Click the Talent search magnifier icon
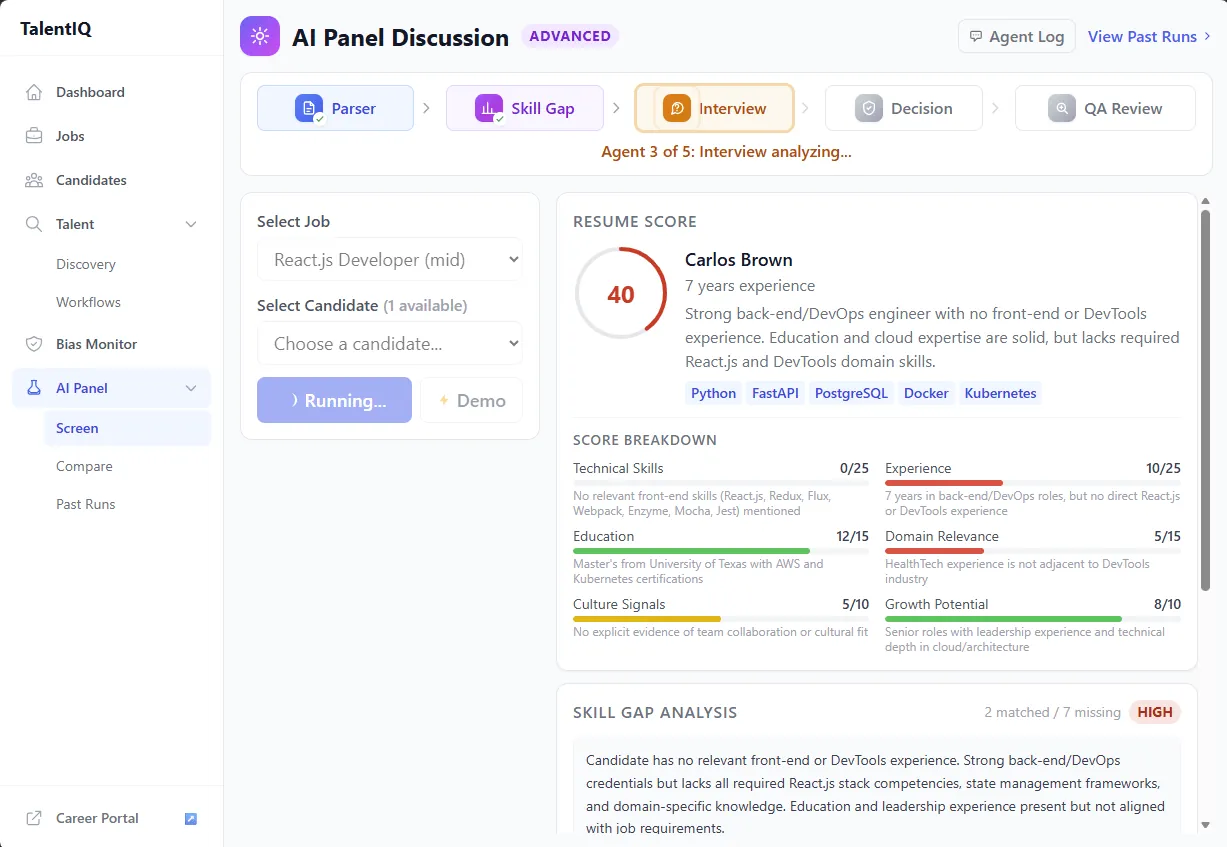This screenshot has height=847, width=1227. coord(34,224)
